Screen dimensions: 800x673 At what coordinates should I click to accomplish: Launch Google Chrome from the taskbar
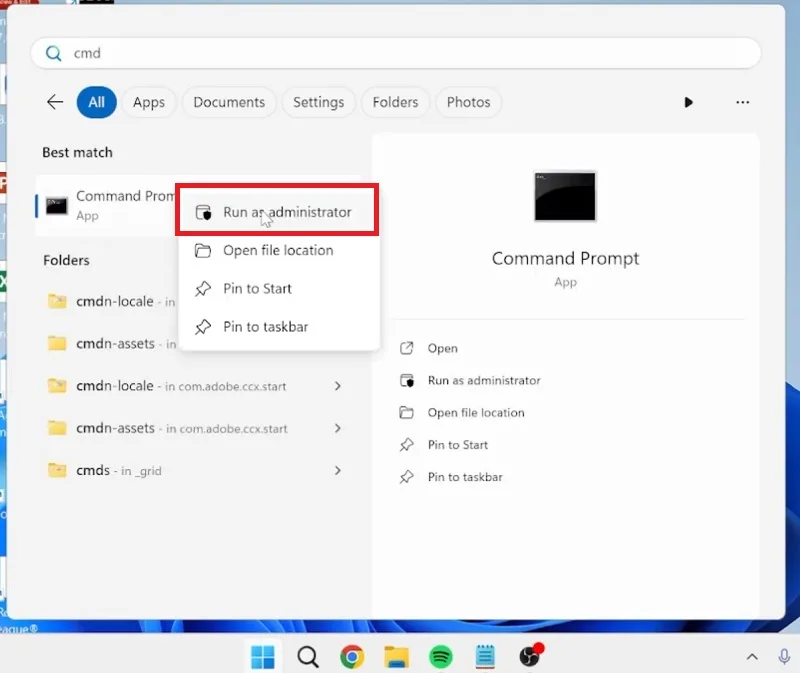point(352,657)
